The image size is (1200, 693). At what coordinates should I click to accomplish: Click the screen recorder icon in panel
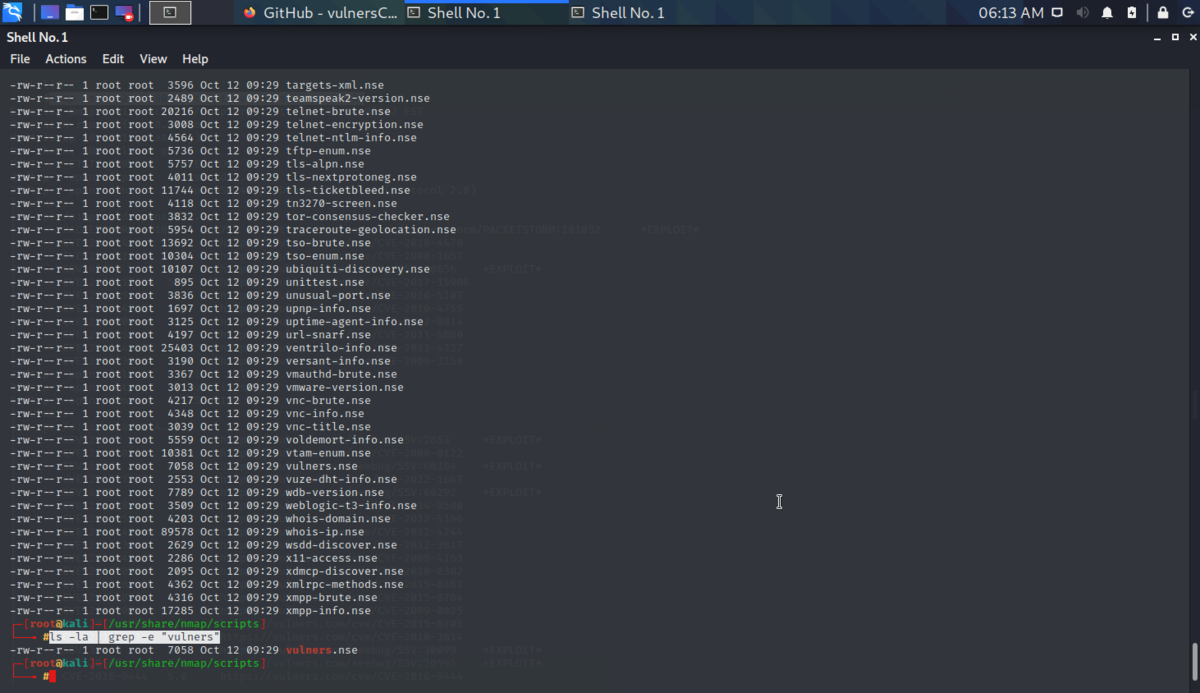124,13
